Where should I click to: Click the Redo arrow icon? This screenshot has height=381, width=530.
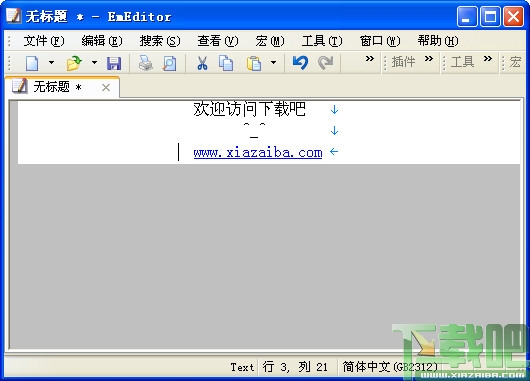(x=326, y=63)
